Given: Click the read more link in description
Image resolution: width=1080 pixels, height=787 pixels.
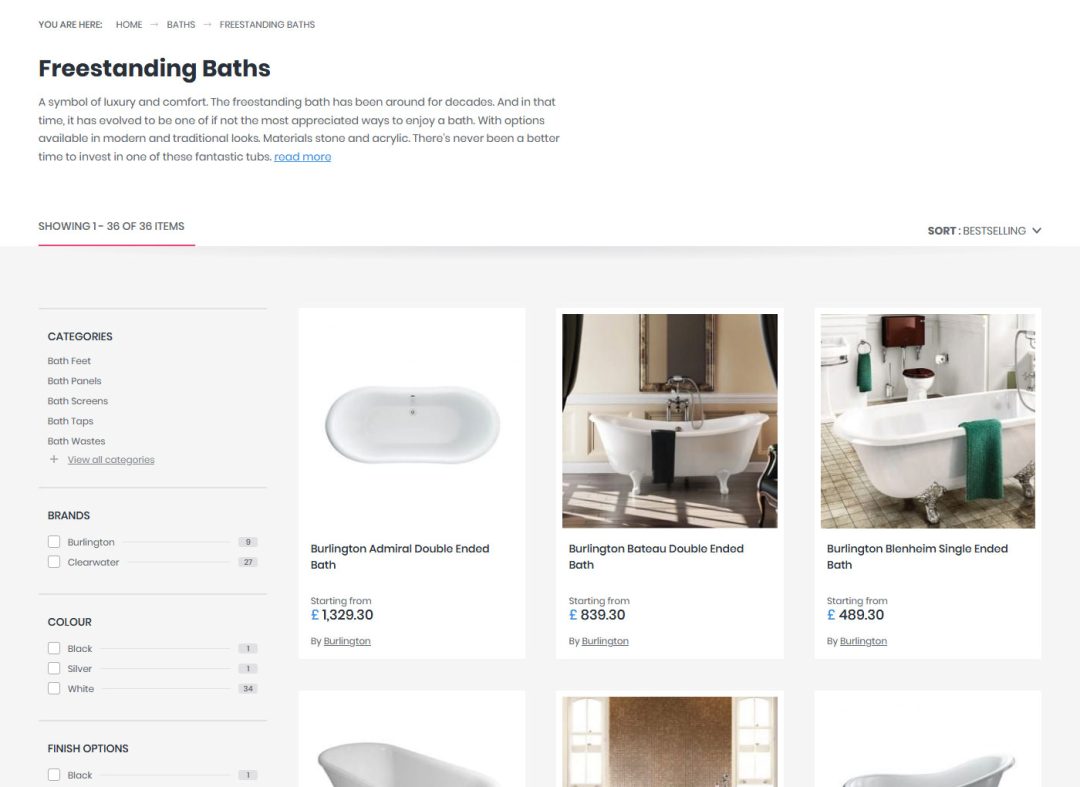Looking at the screenshot, I should [302, 157].
